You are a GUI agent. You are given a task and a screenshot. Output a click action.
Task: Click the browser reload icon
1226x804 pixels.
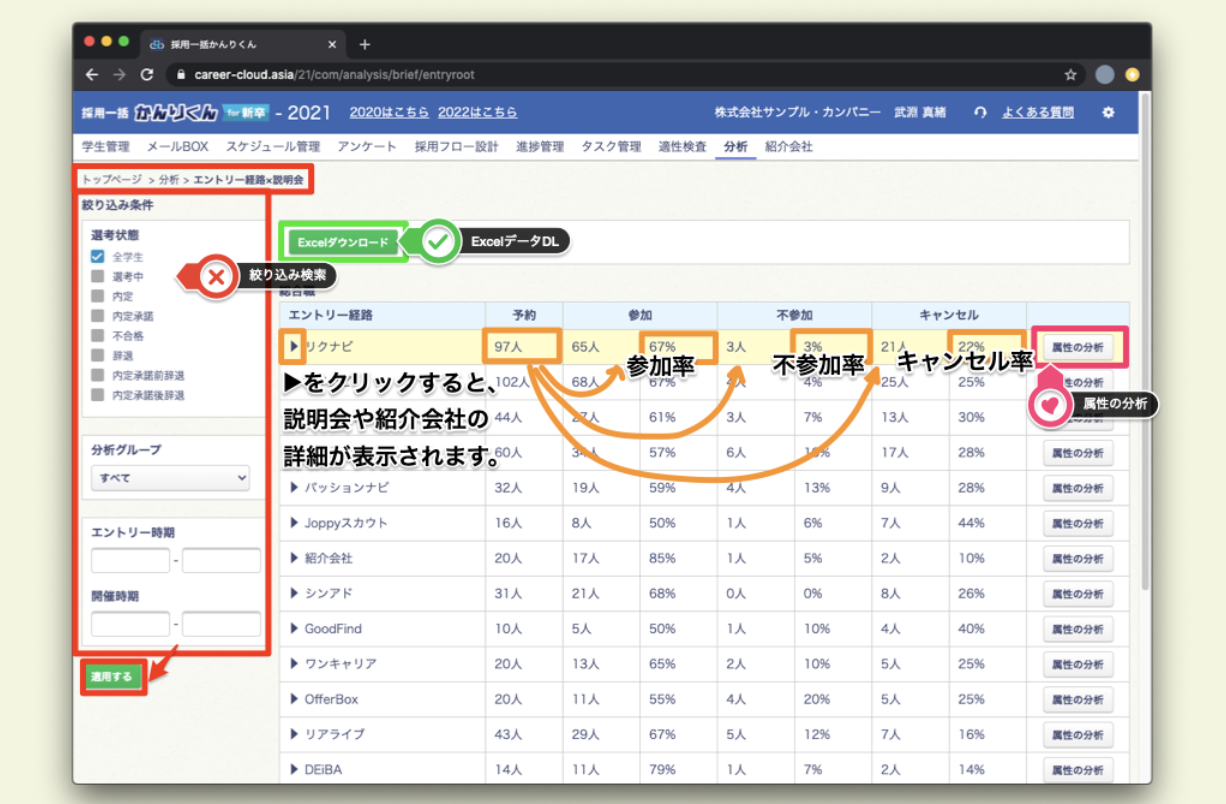[147, 75]
